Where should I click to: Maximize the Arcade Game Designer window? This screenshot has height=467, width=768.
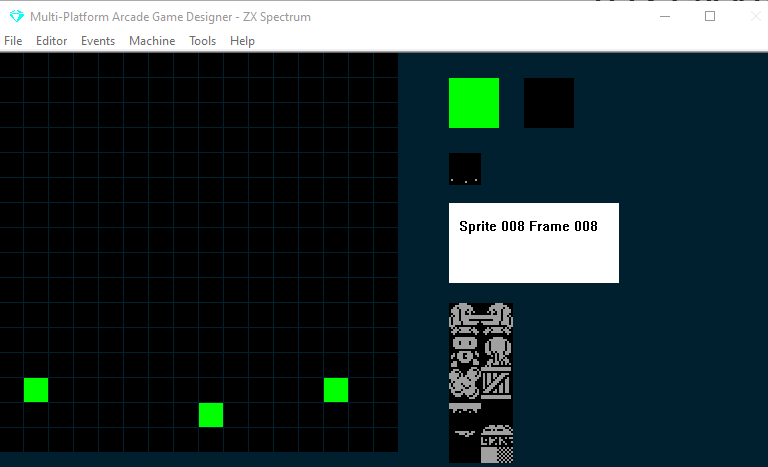[x=710, y=17]
